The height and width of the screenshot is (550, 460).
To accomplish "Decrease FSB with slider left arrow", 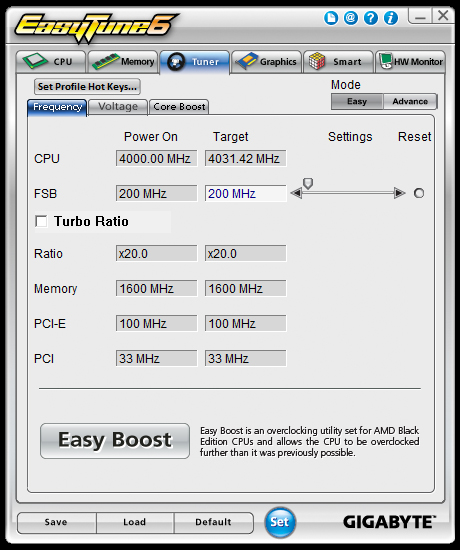I will point(296,193).
